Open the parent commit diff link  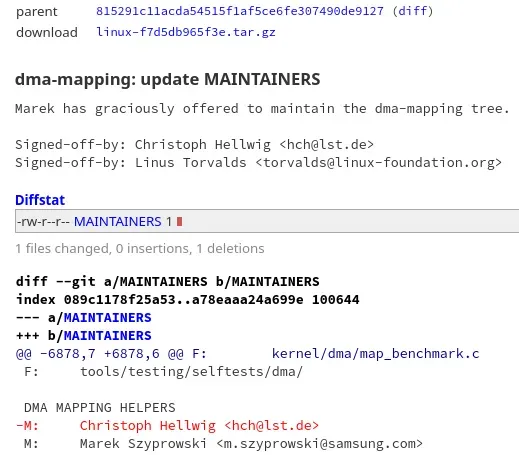[x=413, y=11]
